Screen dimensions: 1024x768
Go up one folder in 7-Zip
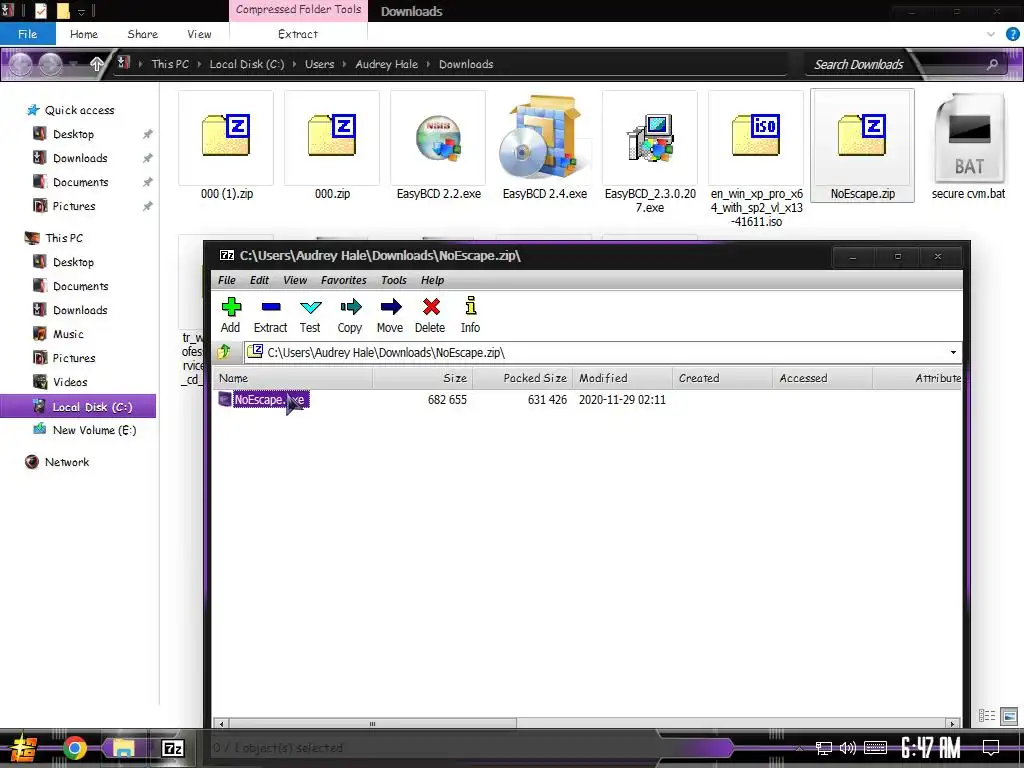[x=224, y=352]
